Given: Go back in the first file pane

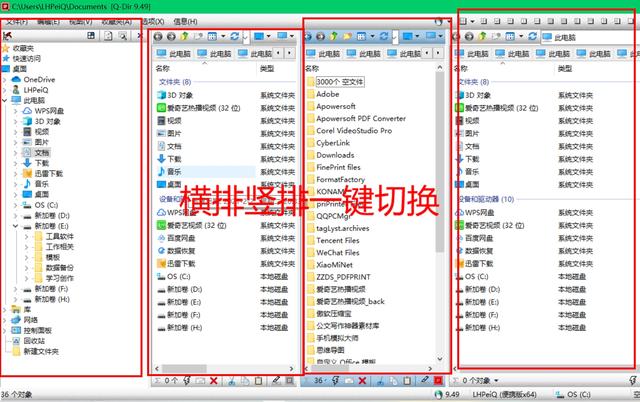Looking at the screenshot, I should point(158,37).
